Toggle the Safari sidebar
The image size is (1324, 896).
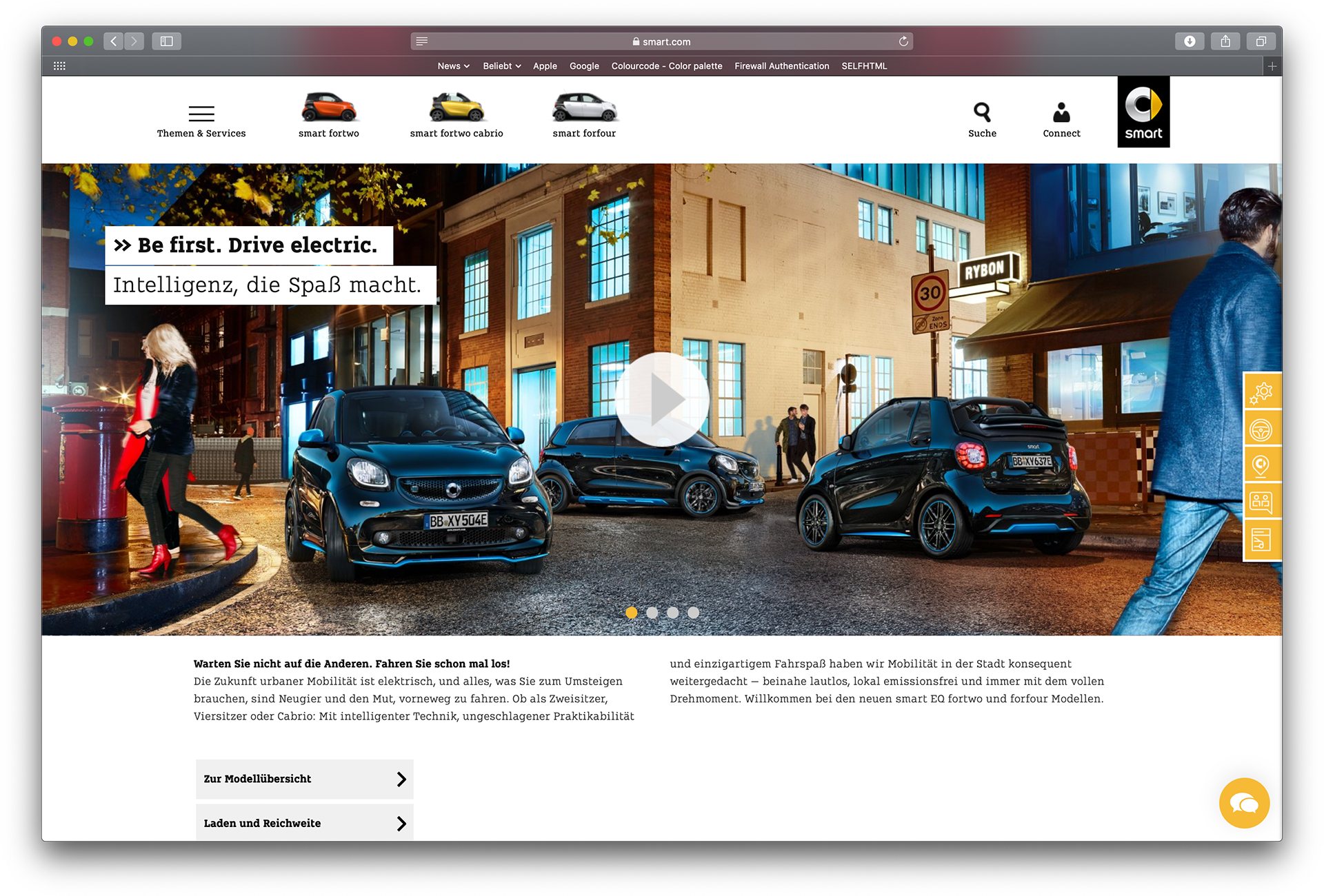166,41
